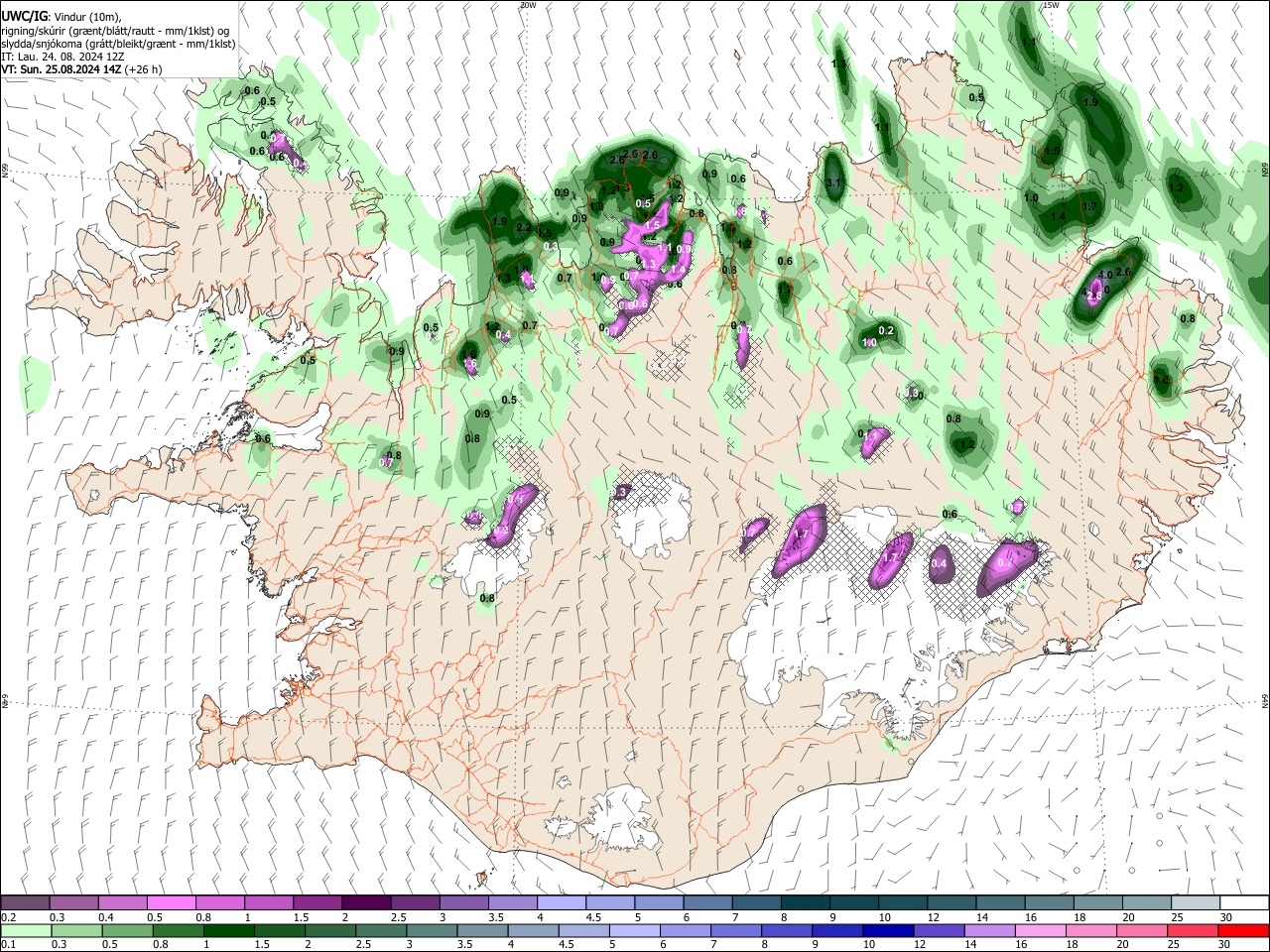Click the '2.2' rainfall value on the map
The height and width of the screenshot is (952, 1270).
524,227
